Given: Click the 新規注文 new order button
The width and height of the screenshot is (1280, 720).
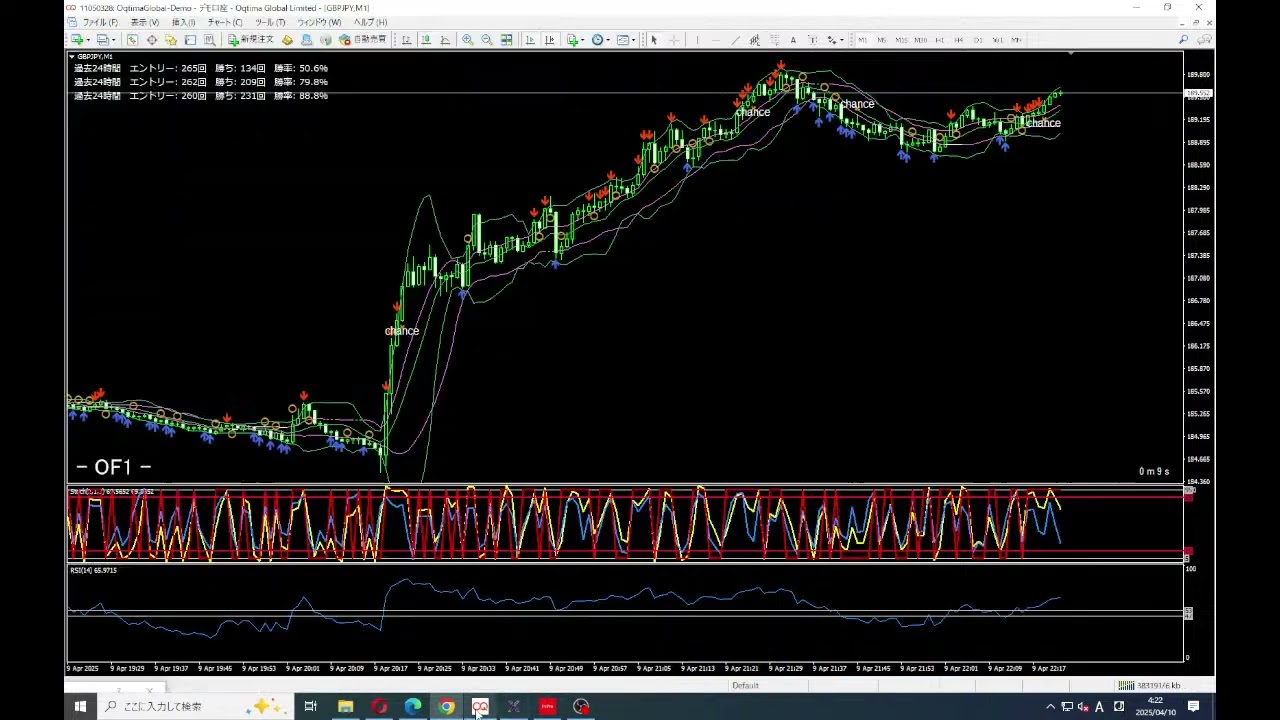Looking at the screenshot, I should (x=250, y=40).
